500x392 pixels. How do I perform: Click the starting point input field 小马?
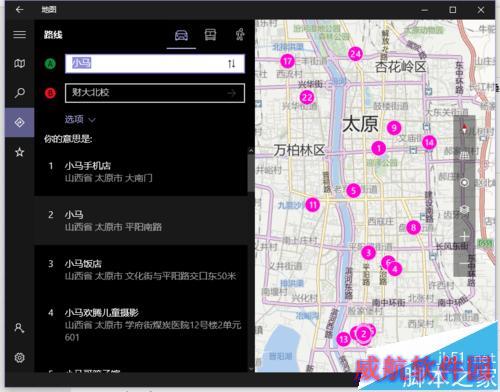(x=155, y=63)
